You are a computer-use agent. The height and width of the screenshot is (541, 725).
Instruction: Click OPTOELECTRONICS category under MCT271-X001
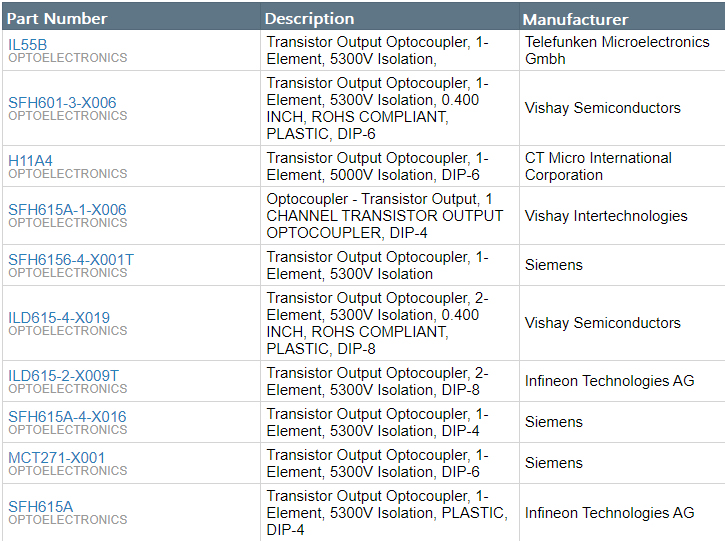point(68,471)
